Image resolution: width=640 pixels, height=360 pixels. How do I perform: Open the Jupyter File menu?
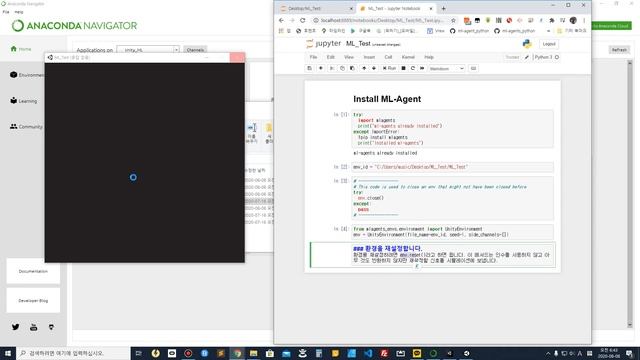pos(313,57)
